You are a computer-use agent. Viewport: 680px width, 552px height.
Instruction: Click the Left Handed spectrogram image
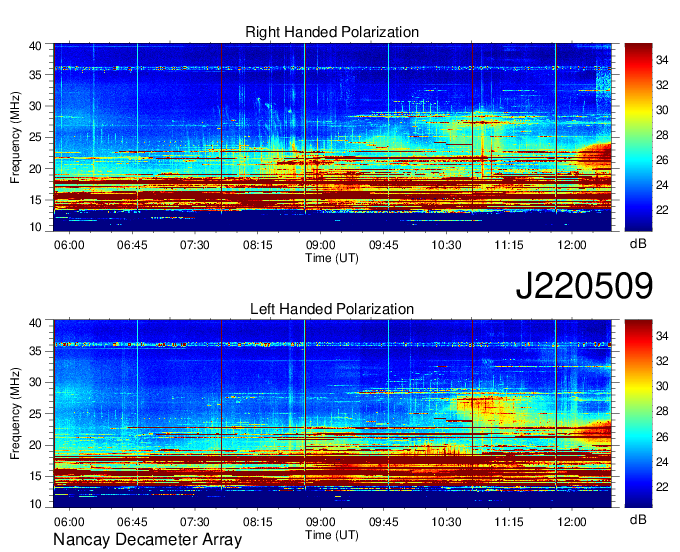(333, 414)
